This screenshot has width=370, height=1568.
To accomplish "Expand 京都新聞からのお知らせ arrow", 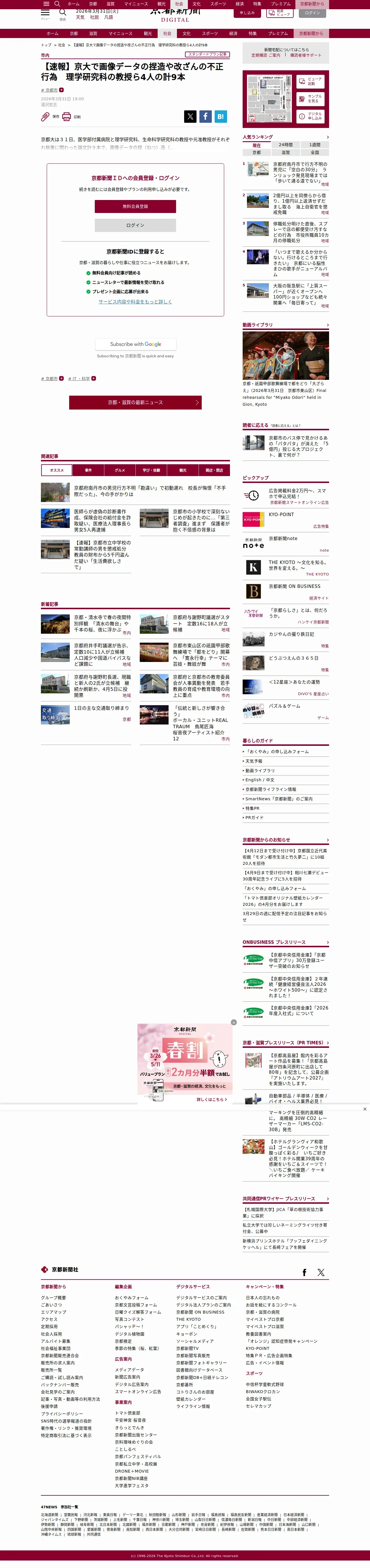I will tap(327, 840).
